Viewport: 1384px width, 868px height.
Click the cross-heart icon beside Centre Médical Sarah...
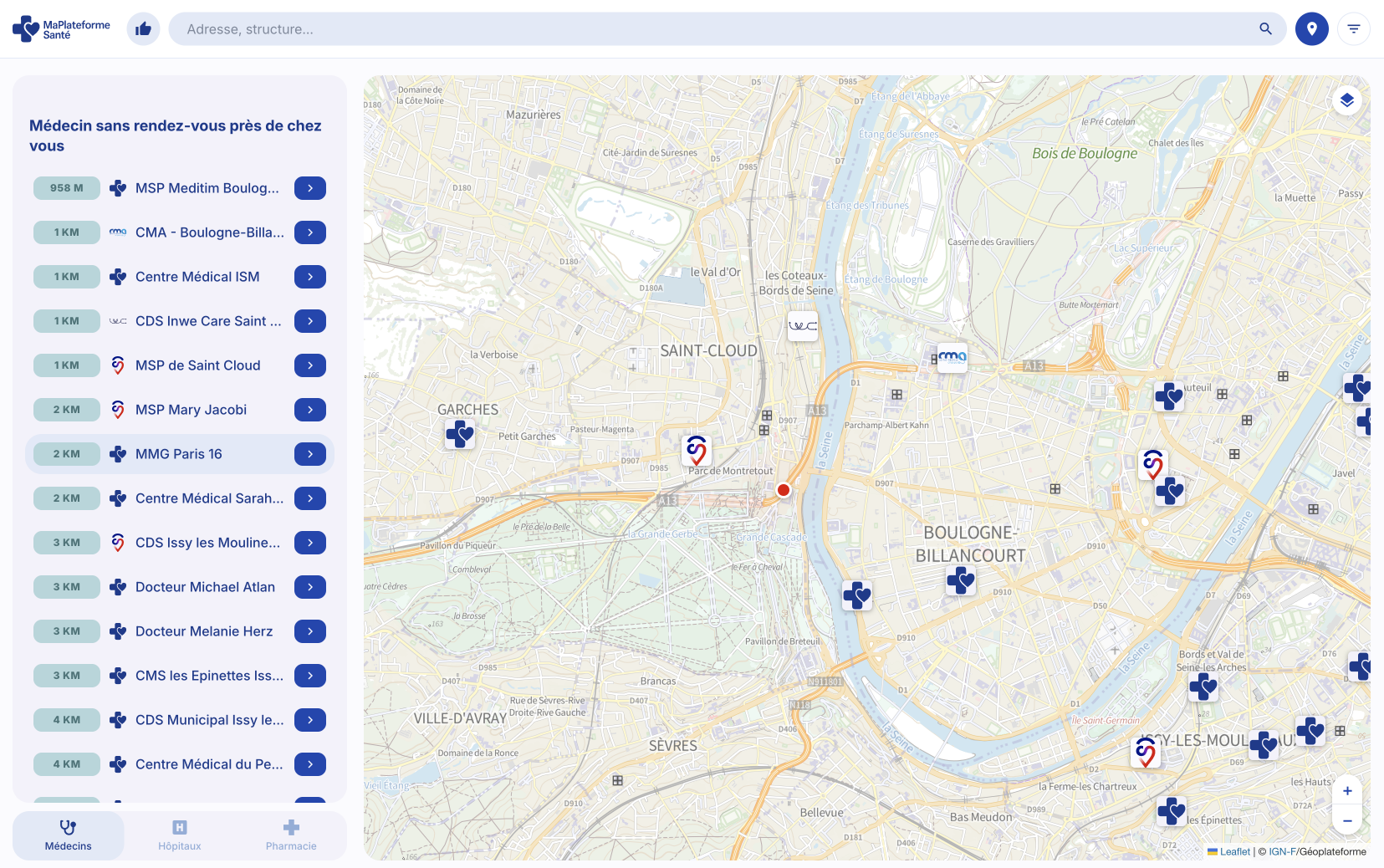[x=118, y=498]
